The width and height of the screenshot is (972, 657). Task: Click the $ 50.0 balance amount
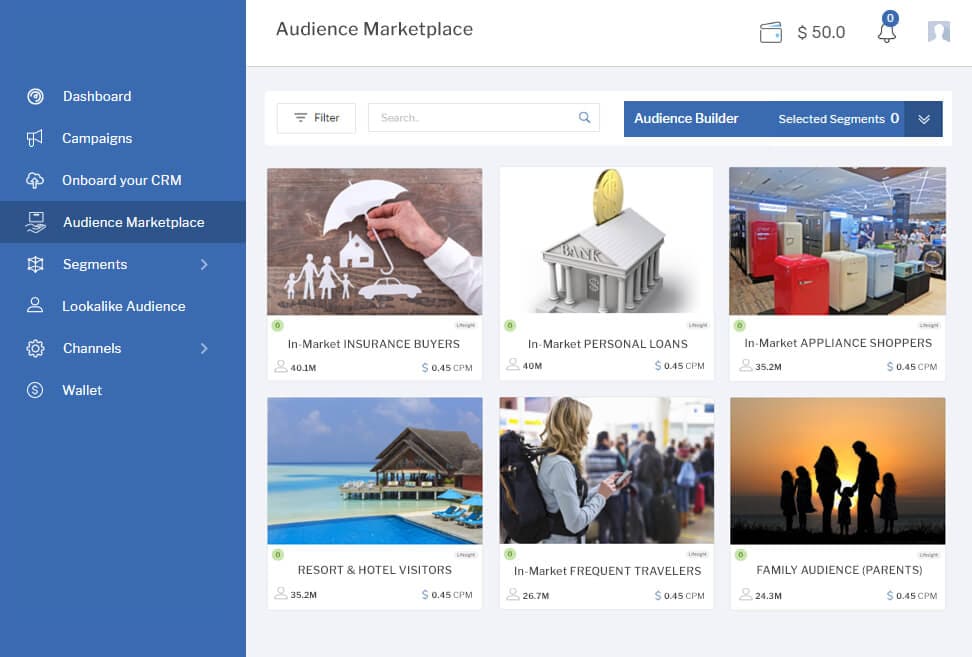pyautogui.click(x=821, y=32)
